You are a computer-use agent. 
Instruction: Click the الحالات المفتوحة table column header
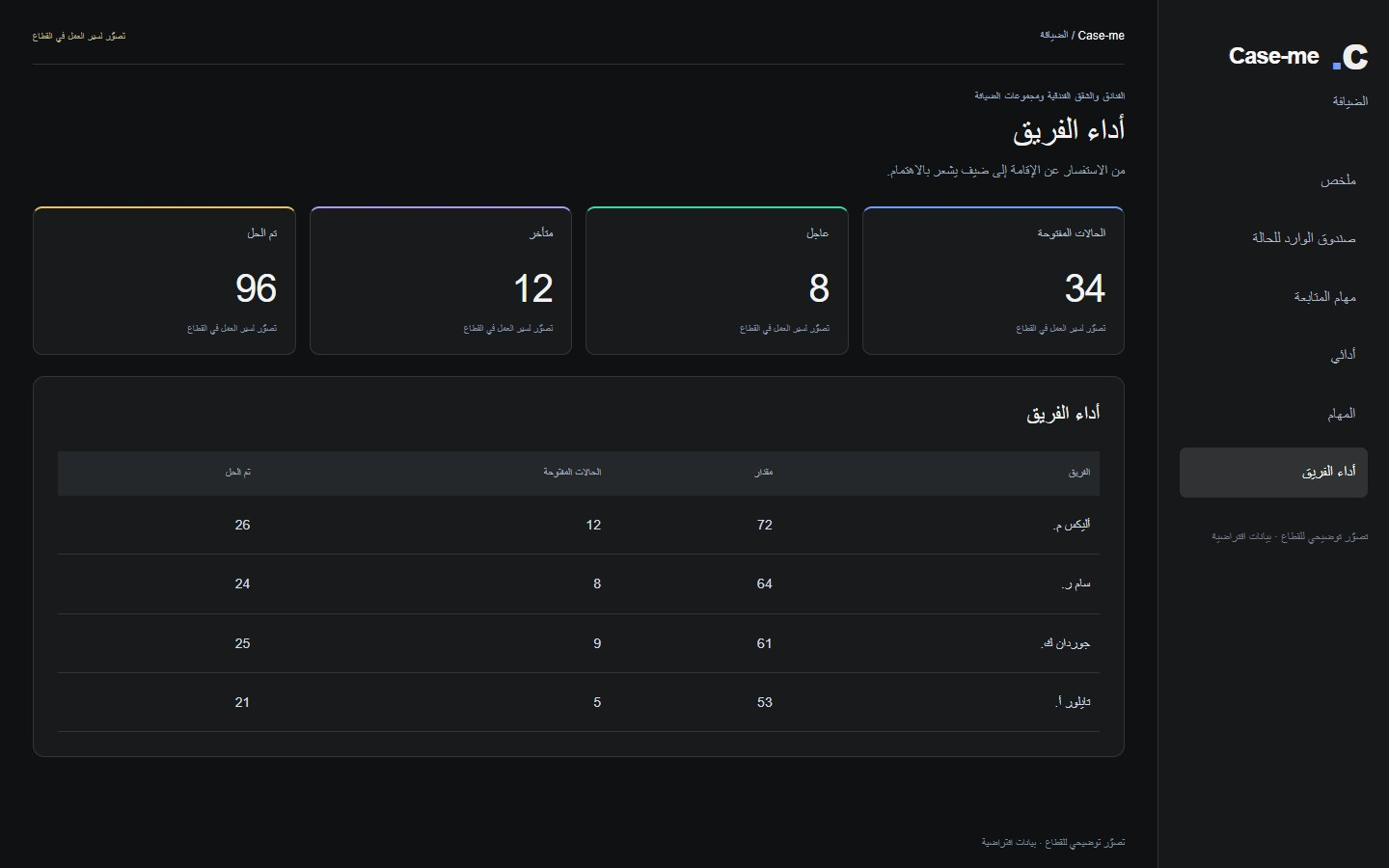coord(572,473)
